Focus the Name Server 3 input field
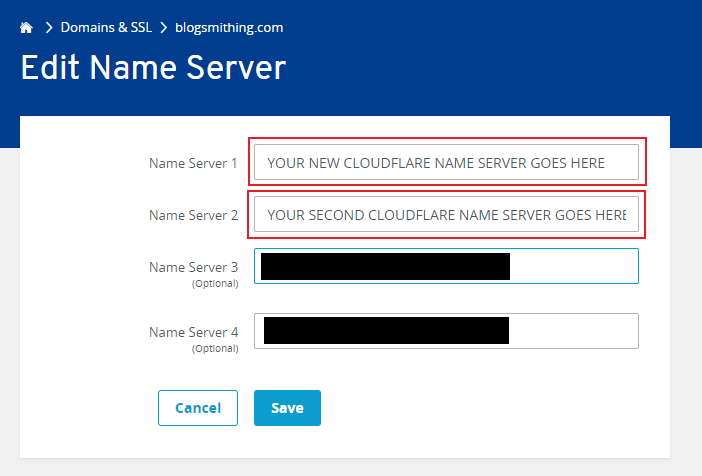Viewport: 702px width, 476px height. click(x=446, y=266)
